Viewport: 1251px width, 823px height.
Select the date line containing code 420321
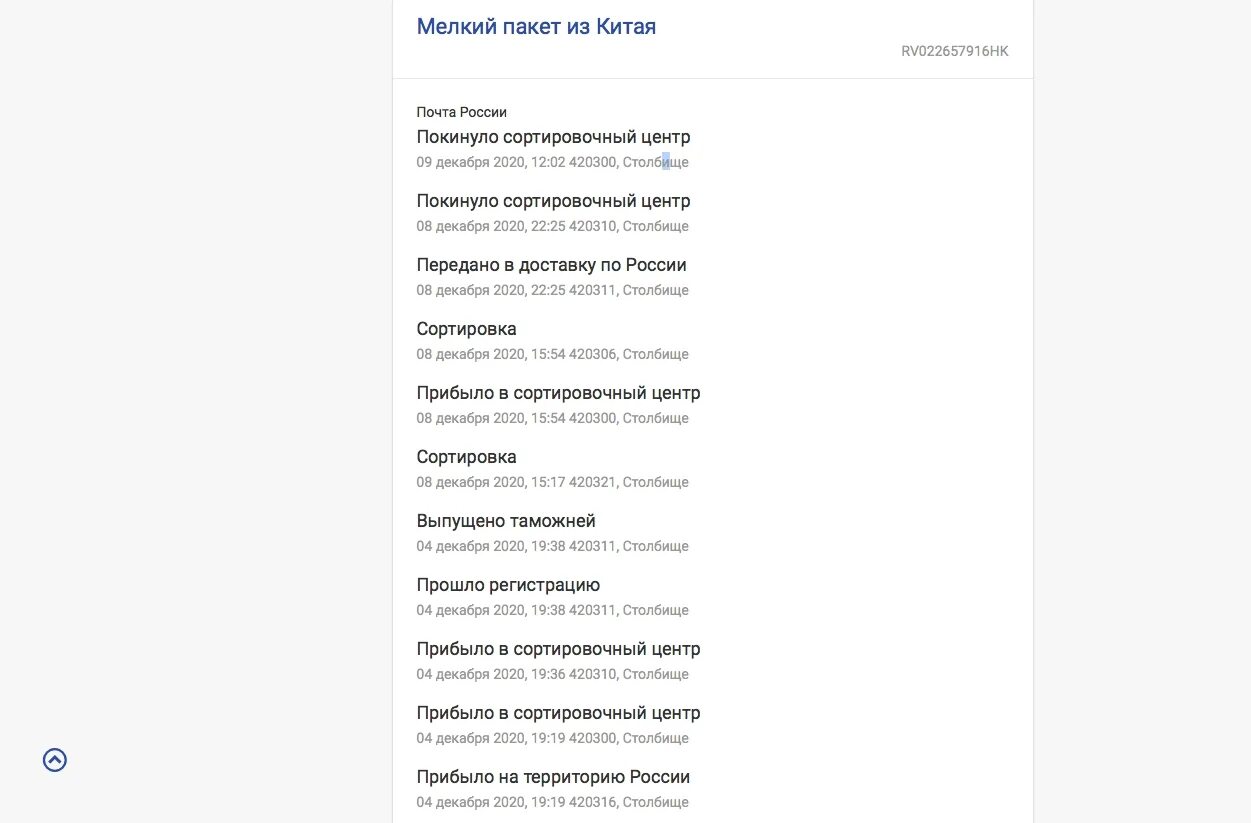[x=552, y=482]
